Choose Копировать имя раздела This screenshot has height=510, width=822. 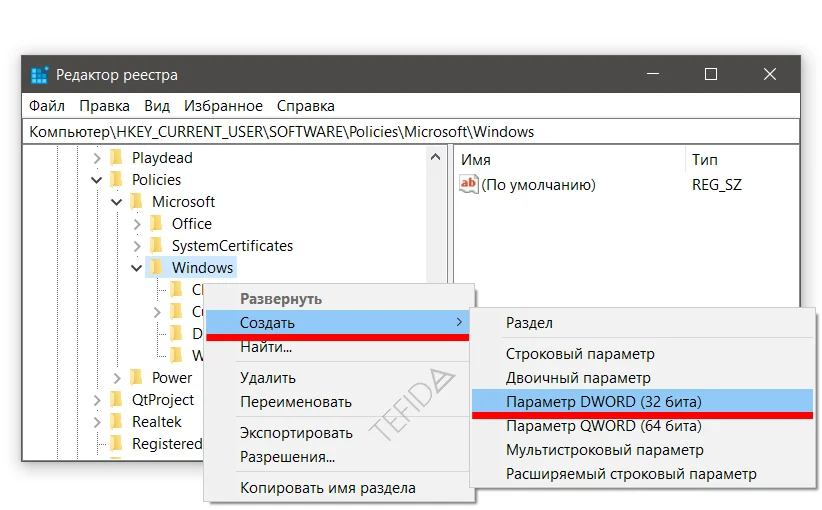(x=340, y=488)
